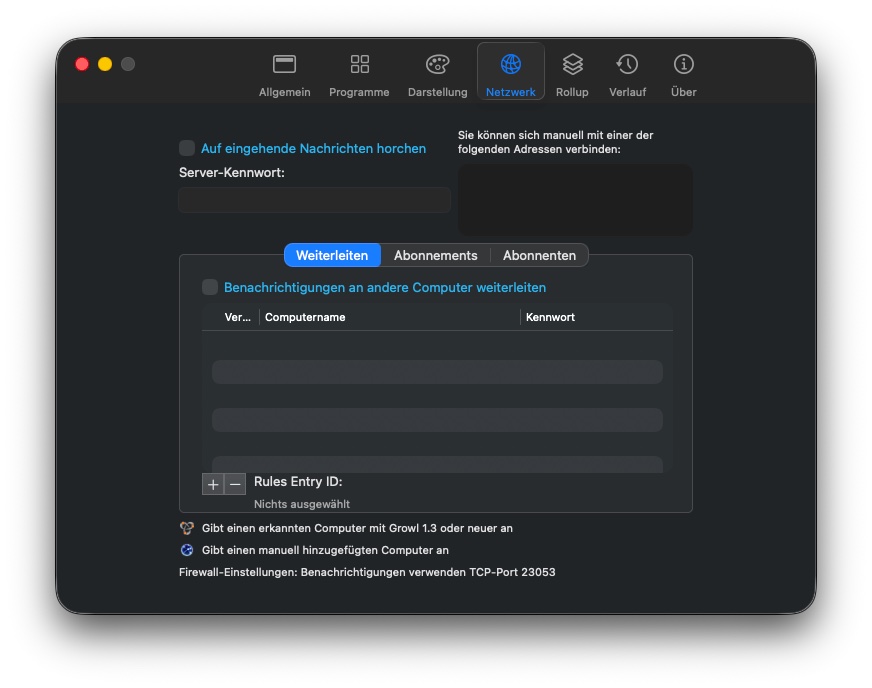Show the Verlauf history pane
Viewport: 872px width, 688px height.
(627, 75)
